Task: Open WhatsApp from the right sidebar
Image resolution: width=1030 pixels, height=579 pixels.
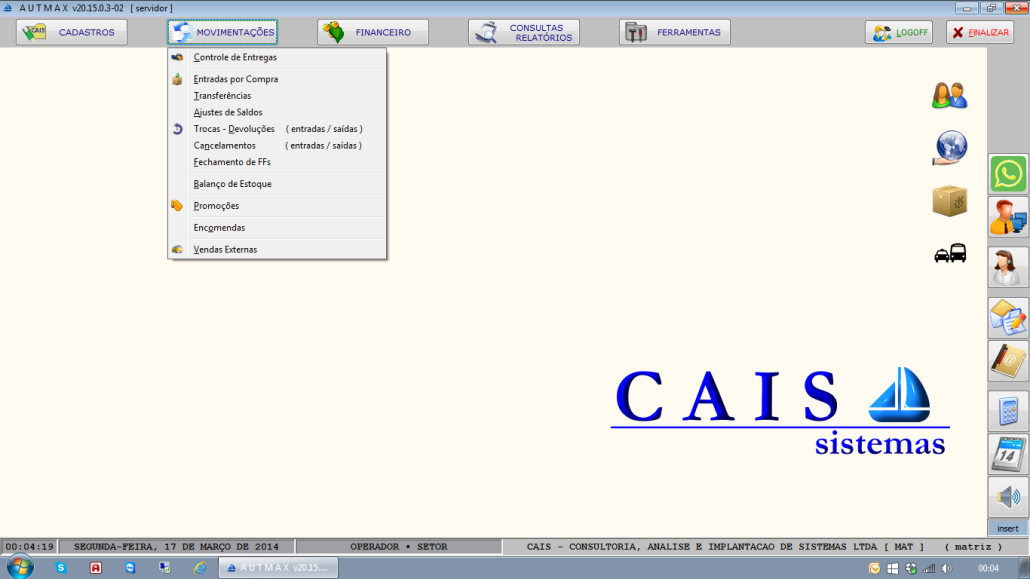Action: (1008, 174)
